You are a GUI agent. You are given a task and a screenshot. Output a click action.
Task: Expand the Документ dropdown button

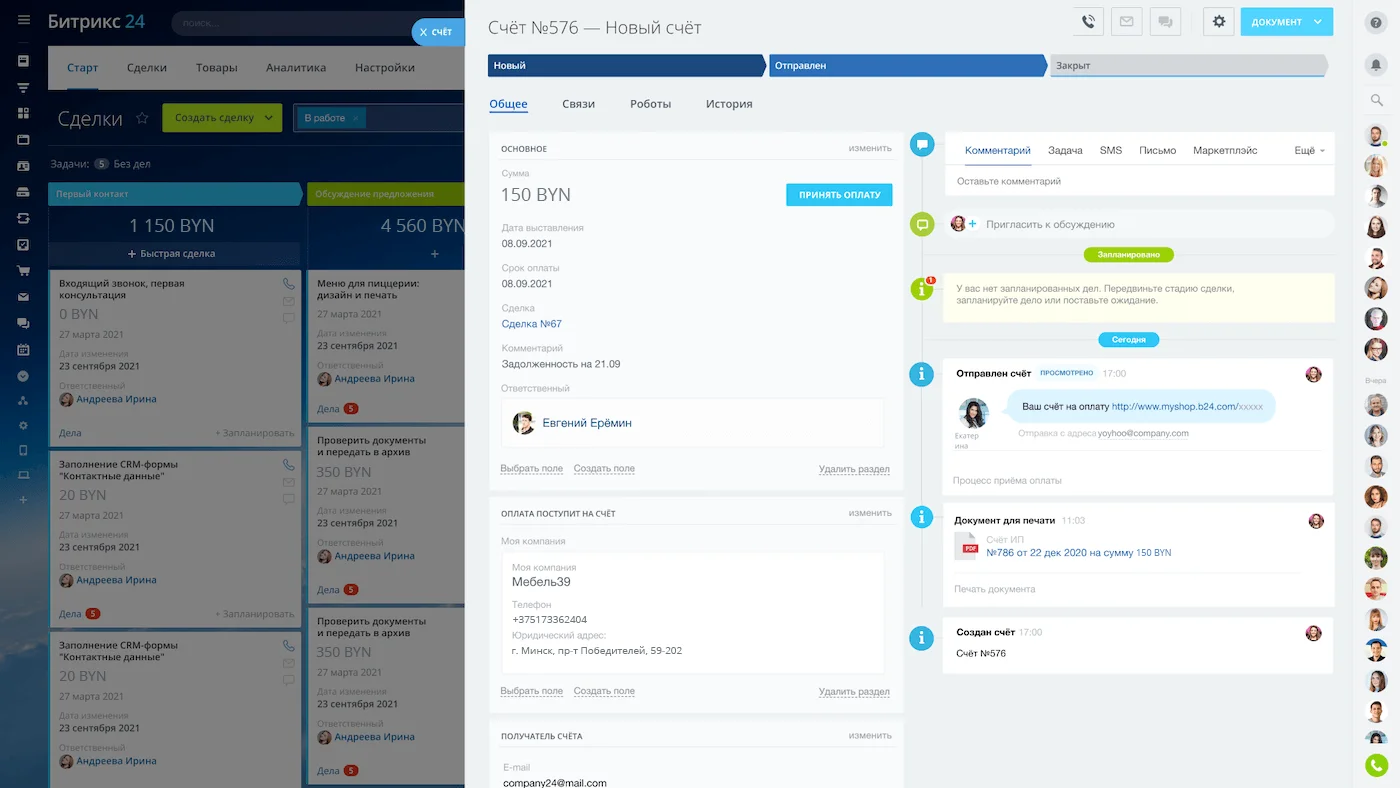[x=1318, y=21]
